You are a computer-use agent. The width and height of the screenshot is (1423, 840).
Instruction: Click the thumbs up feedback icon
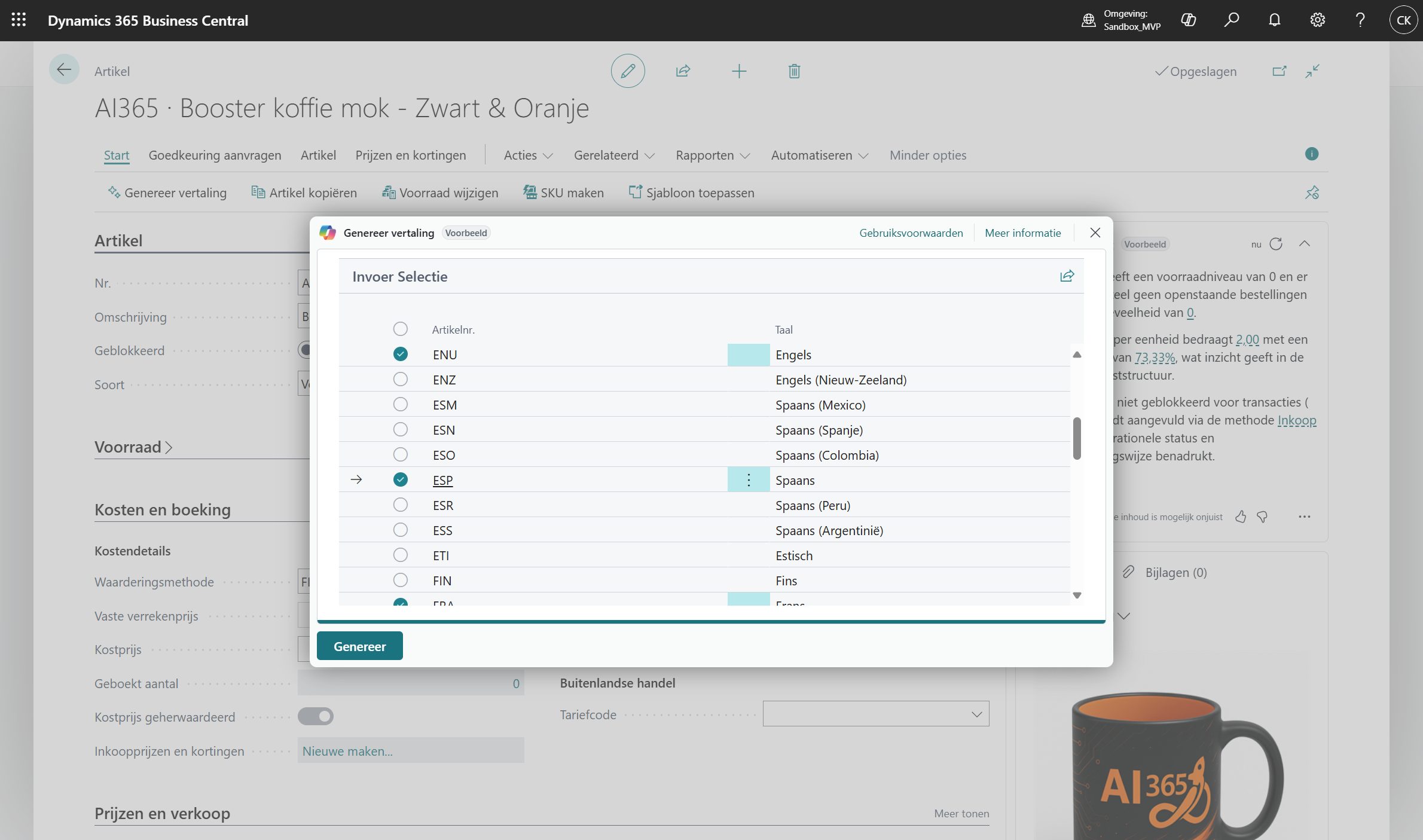coord(1241,517)
